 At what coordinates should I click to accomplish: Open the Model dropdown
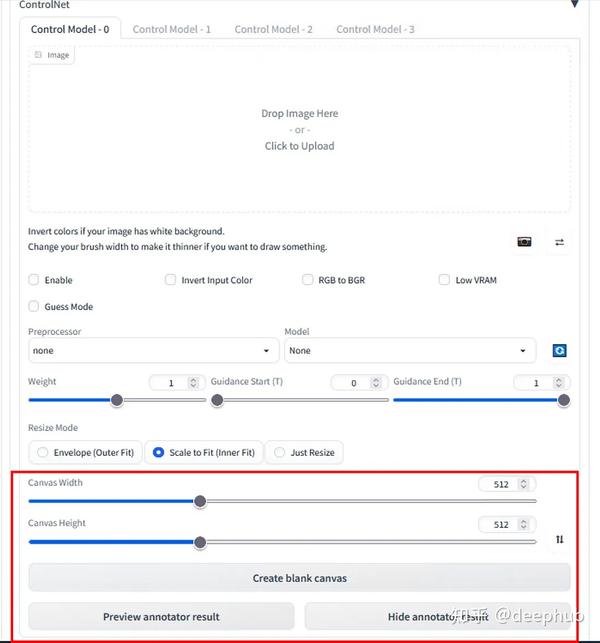(x=410, y=351)
